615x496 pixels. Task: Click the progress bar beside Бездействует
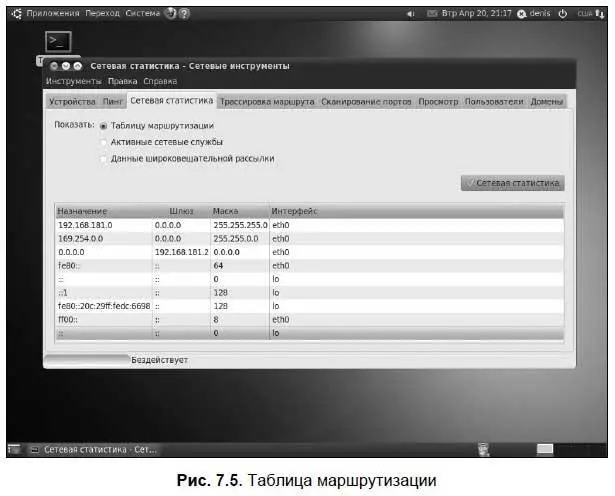pos(87,360)
